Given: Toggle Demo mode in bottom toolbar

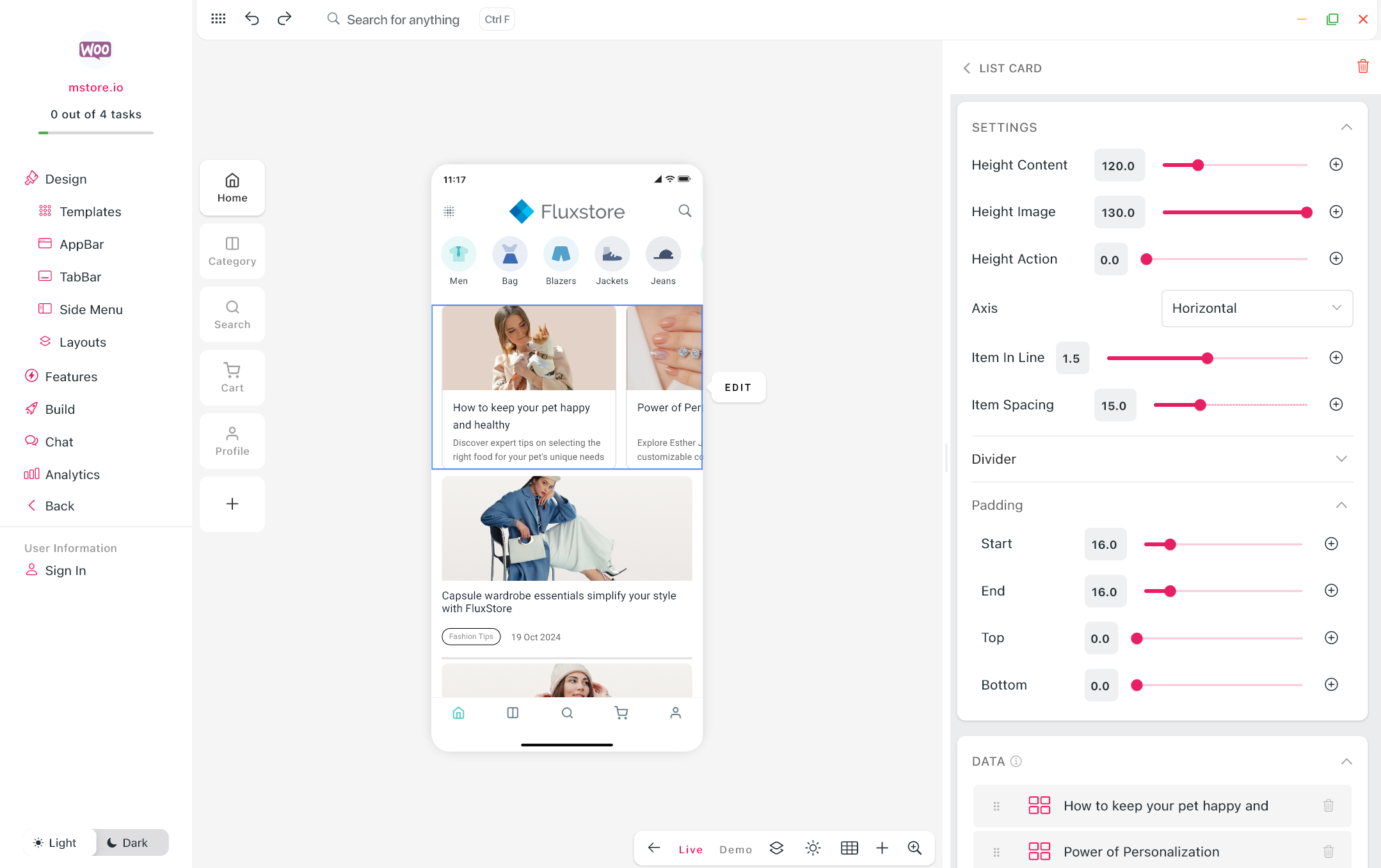Looking at the screenshot, I should click(735, 849).
